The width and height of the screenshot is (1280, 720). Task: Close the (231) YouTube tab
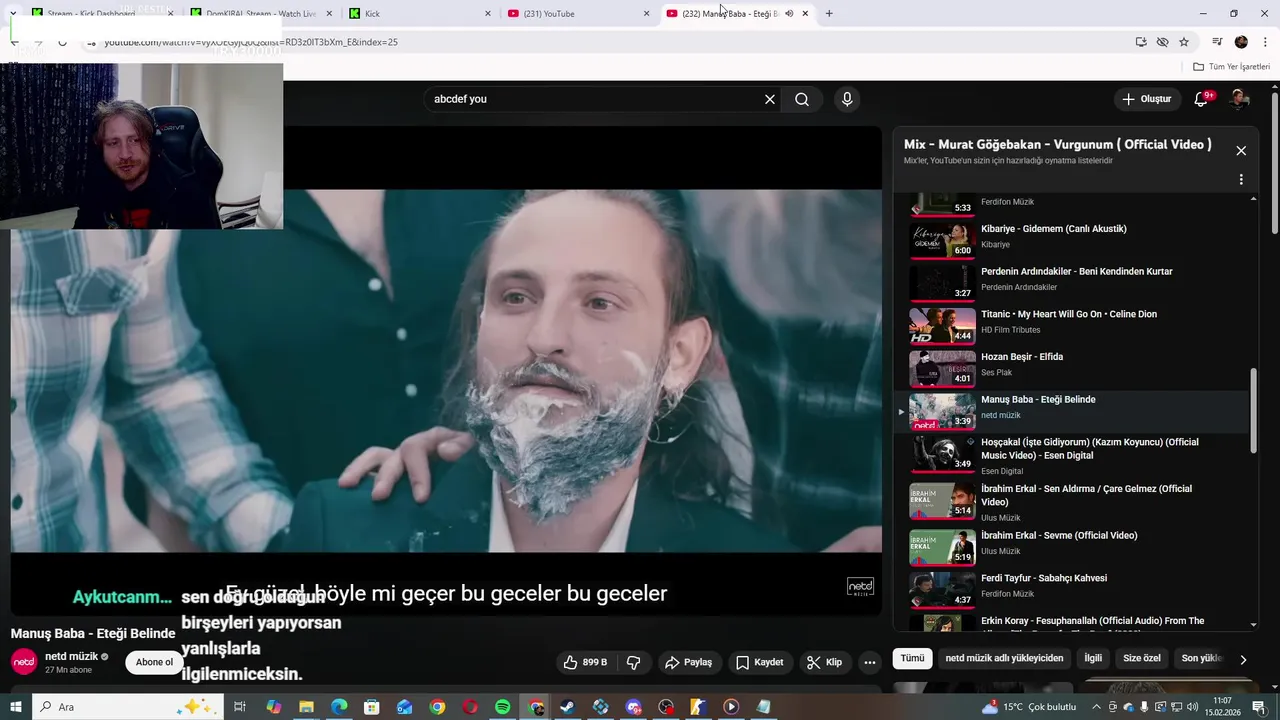tap(646, 14)
